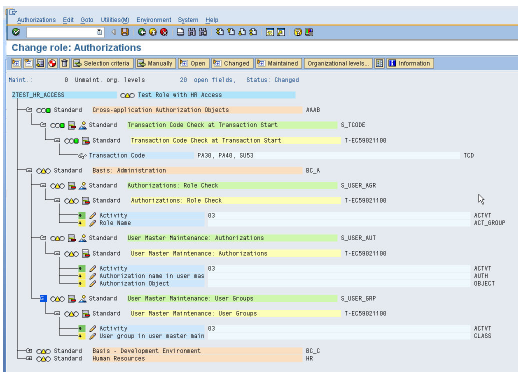Click the First Page icon
The height and width of the screenshot is (375, 526).
tap(220, 32)
